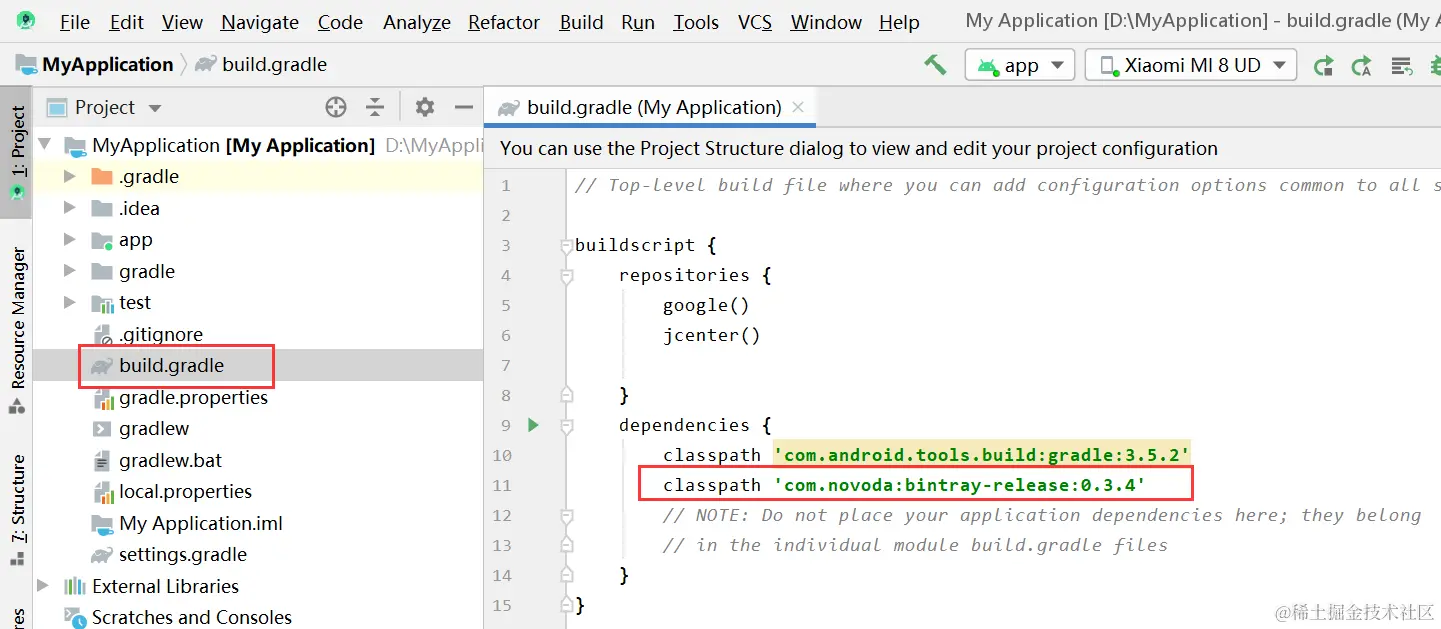Close the build.gradle (My Application) tab
The image size is (1441, 629).
click(x=797, y=107)
